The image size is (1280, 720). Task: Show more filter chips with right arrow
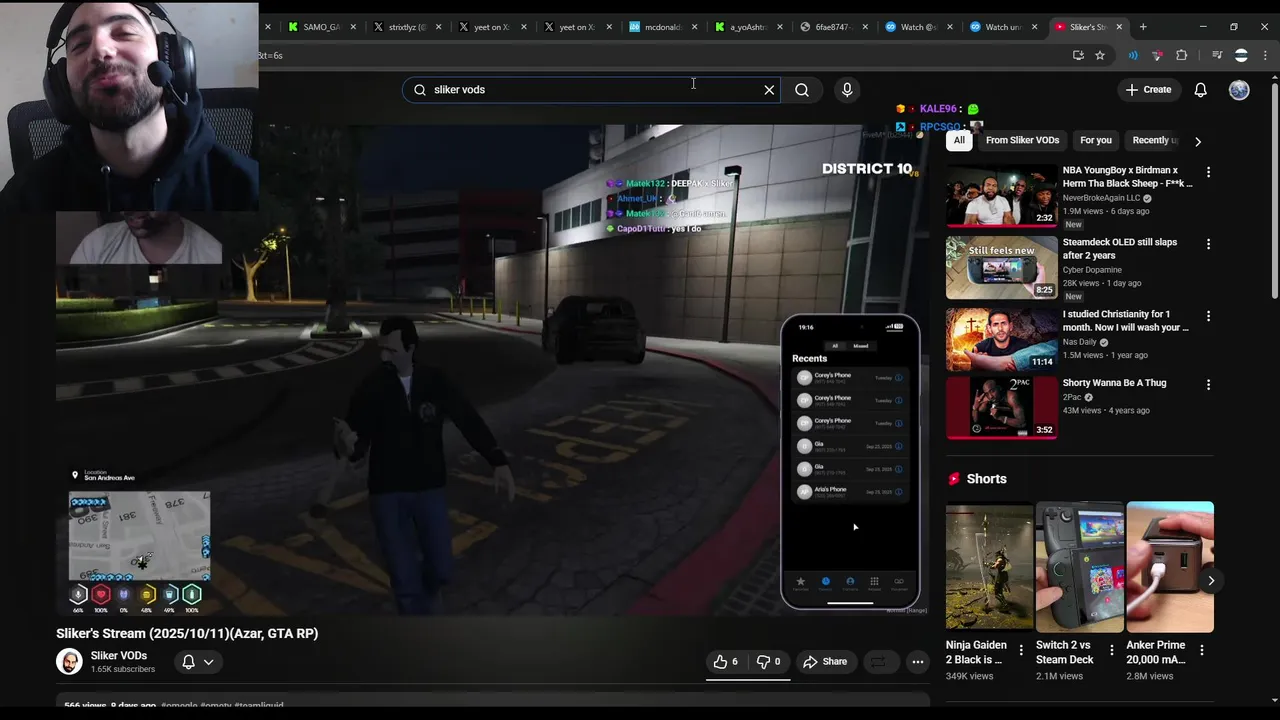(x=1198, y=141)
